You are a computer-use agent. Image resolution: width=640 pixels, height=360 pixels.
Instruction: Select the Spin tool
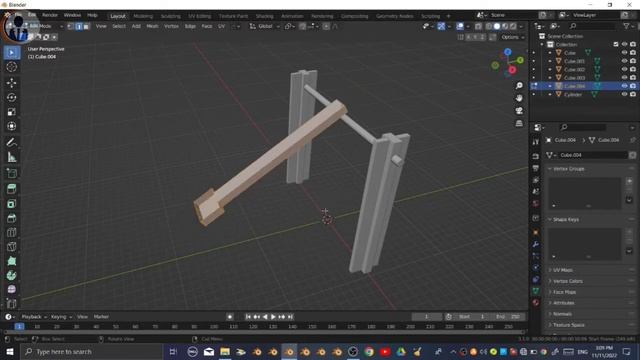tap(11, 275)
